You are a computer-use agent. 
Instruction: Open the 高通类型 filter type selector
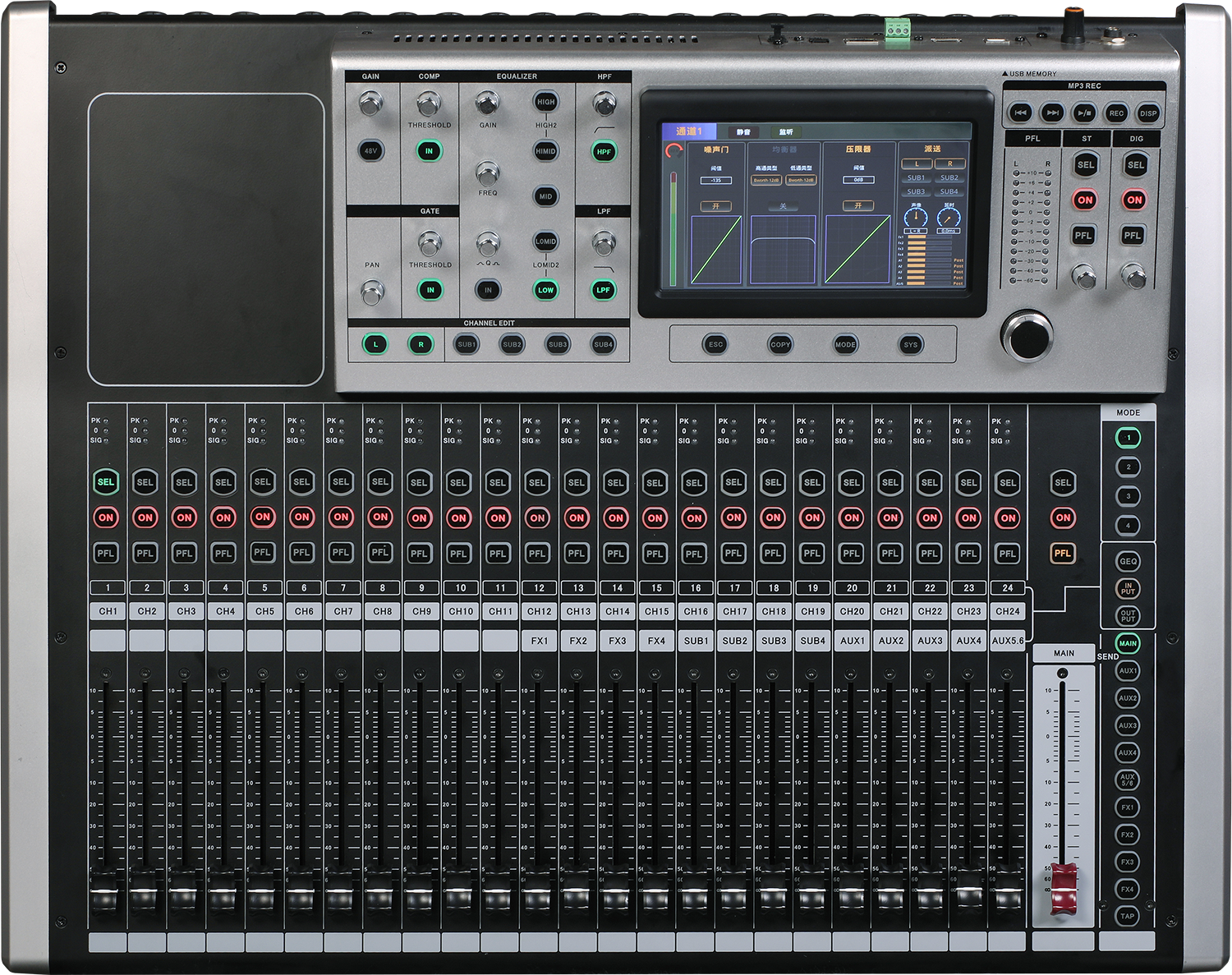[x=765, y=180]
